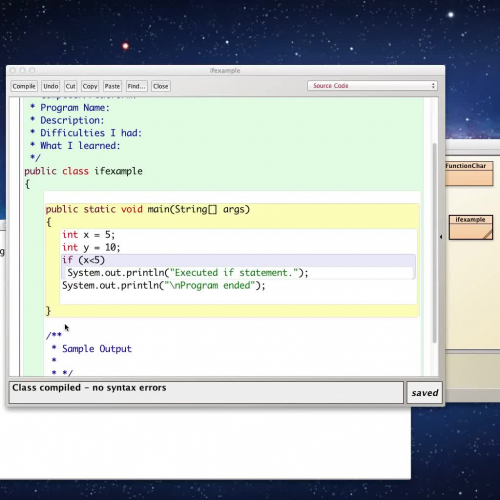Select the FunctionChar class box in BlueJ window

click(x=469, y=174)
